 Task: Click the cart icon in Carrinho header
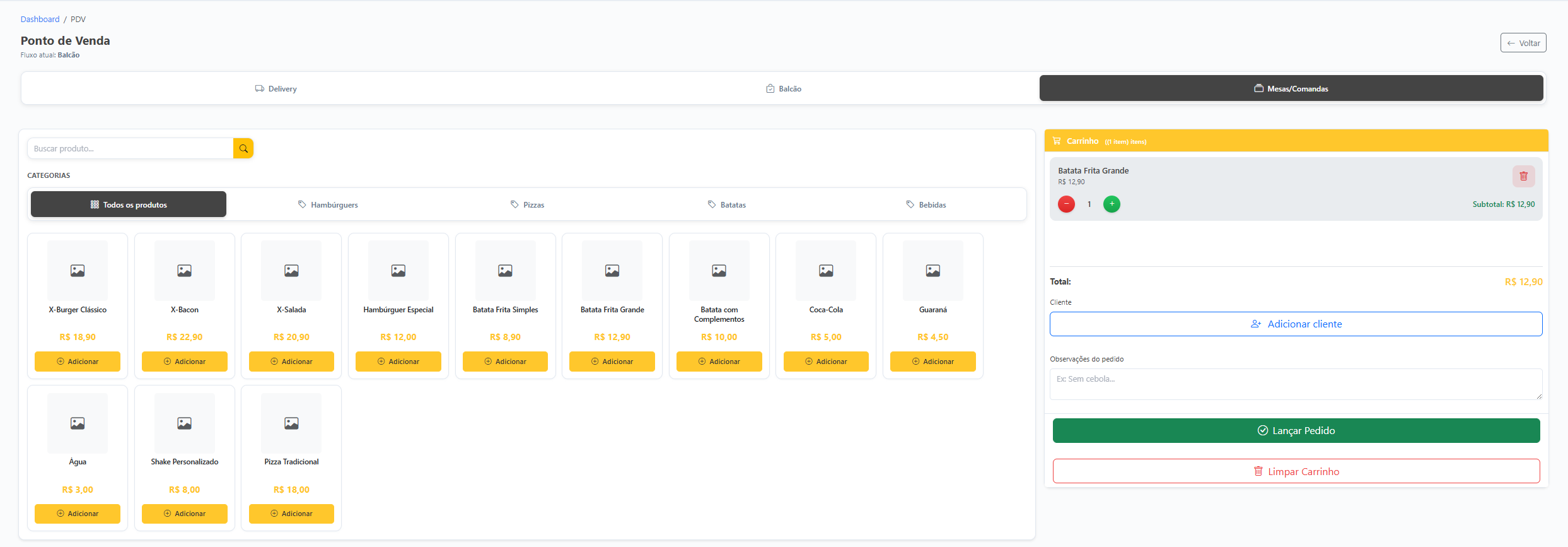(x=1057, y=141)
